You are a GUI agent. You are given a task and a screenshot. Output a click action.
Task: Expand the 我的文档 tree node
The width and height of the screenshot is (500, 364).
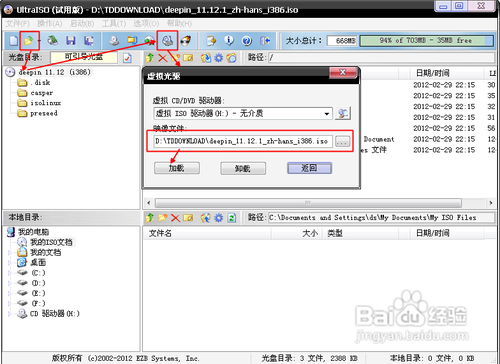click(9, 253)
